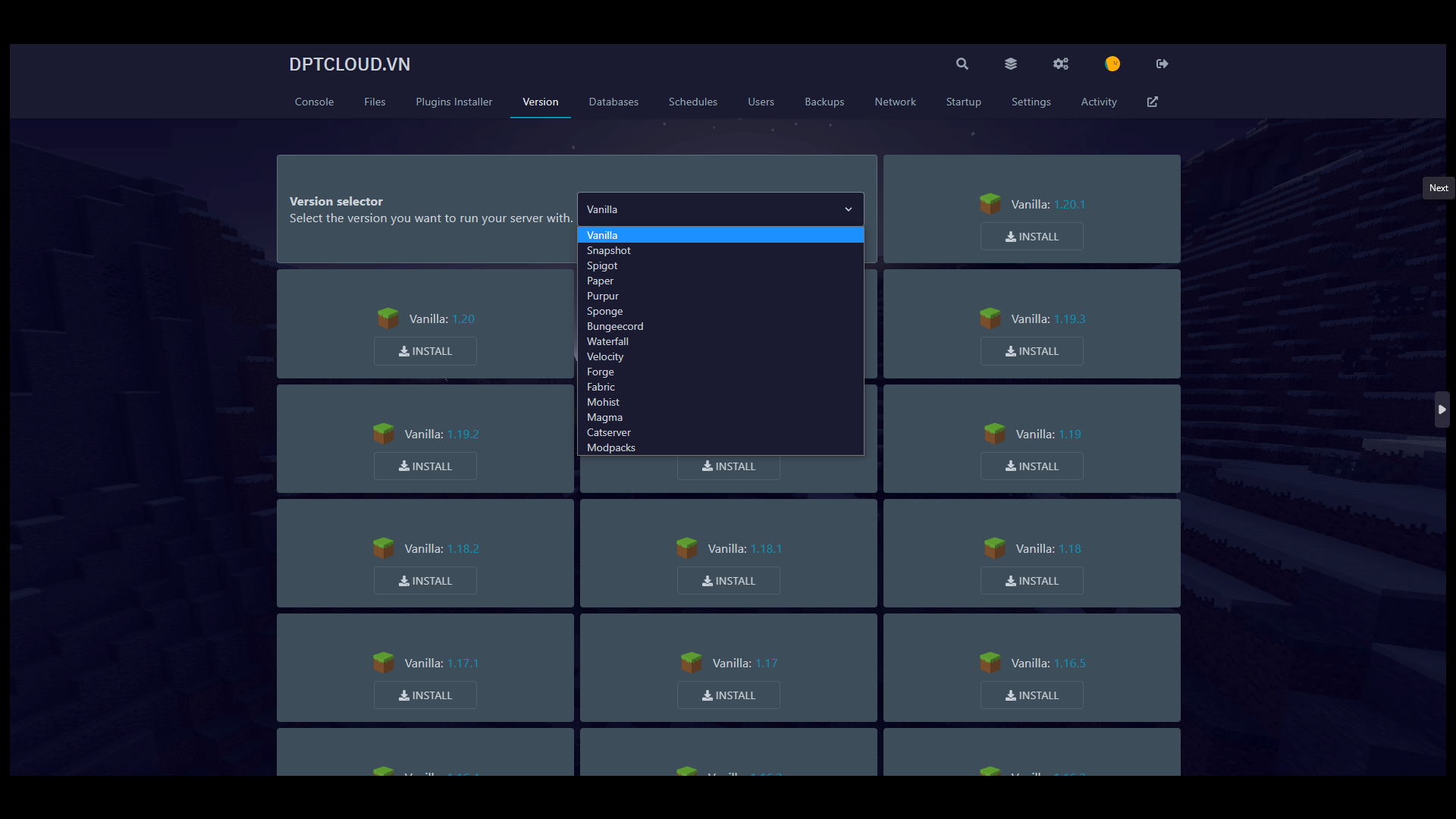1456x819 pixels.
Task: Select Bungeecord from the version options
Action: pyautogui.click(x=614, y=326)
